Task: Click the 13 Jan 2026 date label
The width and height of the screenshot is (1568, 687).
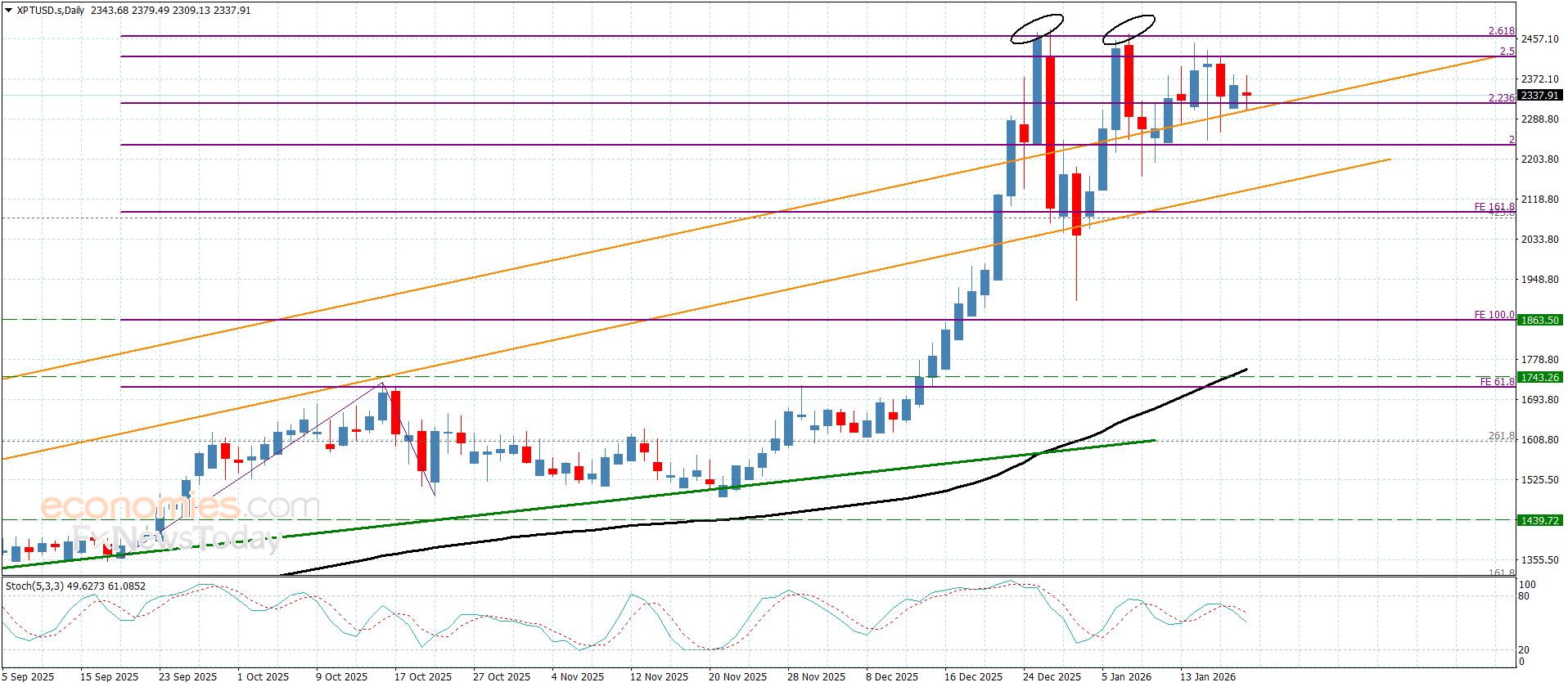Action: (x=1208, y=677)
